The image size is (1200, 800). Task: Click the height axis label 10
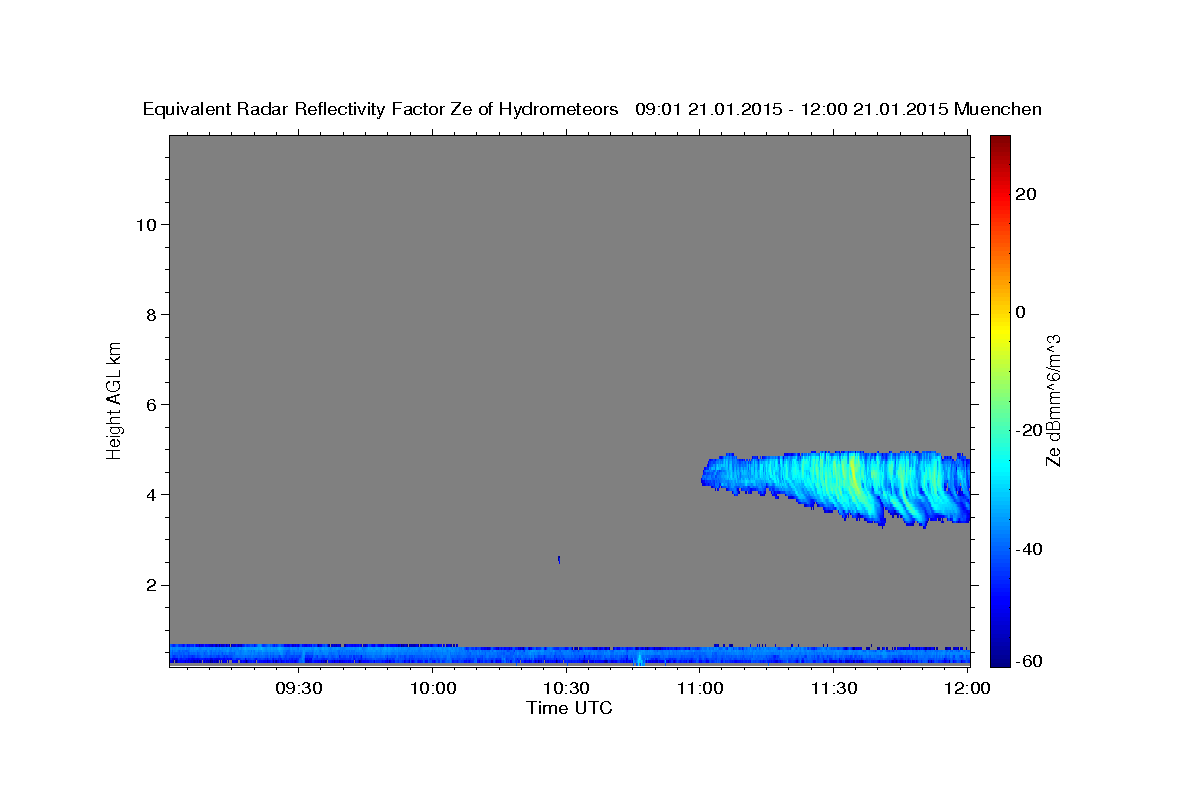pos(146,224)
